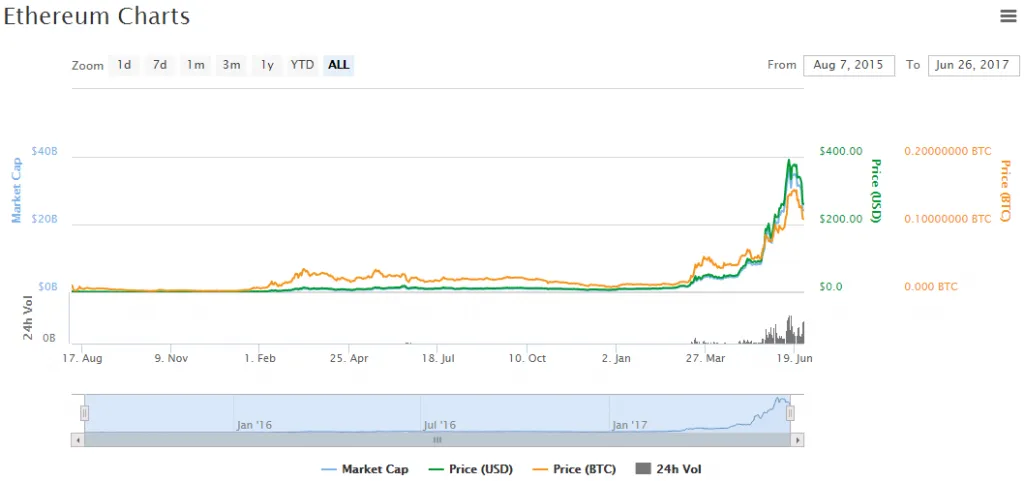
Task: Click the $20B market cap label
Action: (44, 219)
